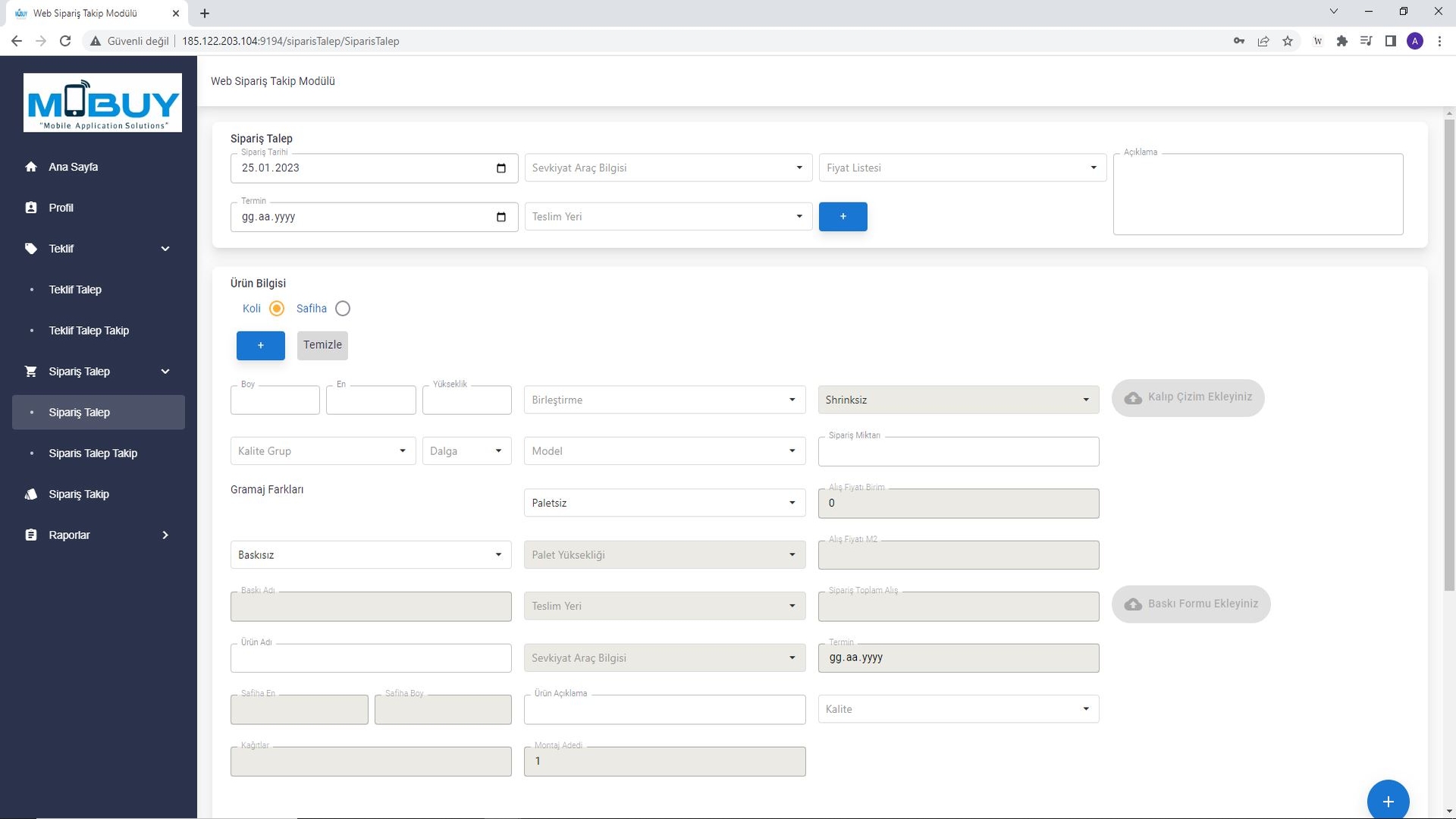Expand the Raporlar menu chevron
The image size is (1456, 819).
165,535
